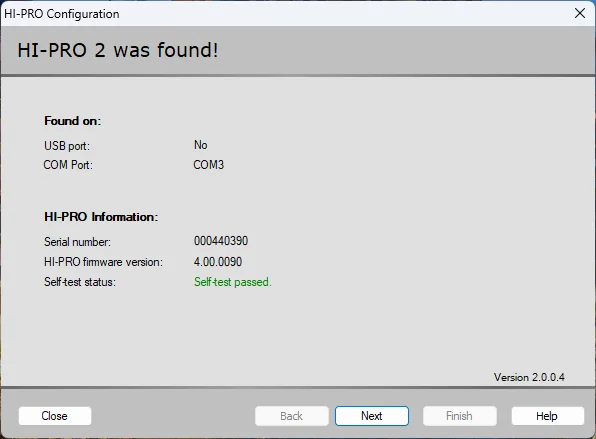596x439 pixels.
Task: Close the dialog with the X icon
Action: 580,13
